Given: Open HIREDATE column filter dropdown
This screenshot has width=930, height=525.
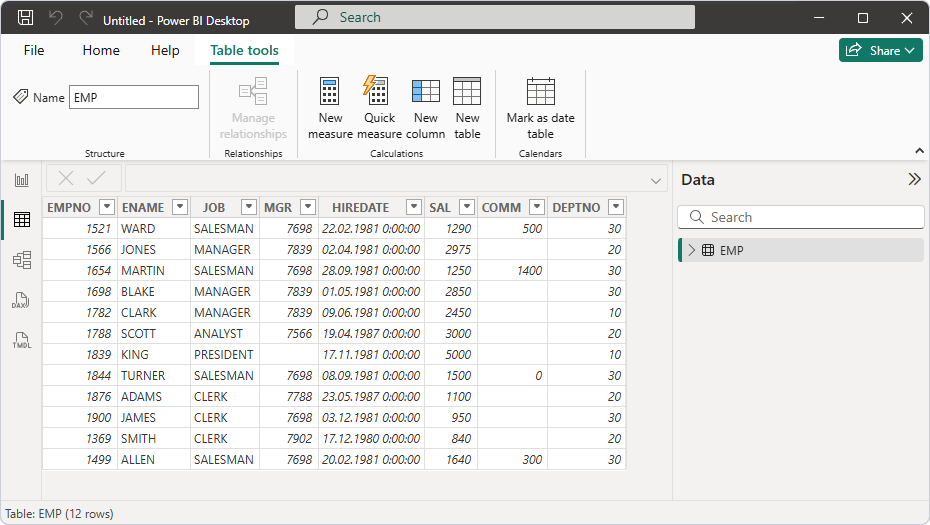Looking at the screenshot, I should [x=414, y=207].
